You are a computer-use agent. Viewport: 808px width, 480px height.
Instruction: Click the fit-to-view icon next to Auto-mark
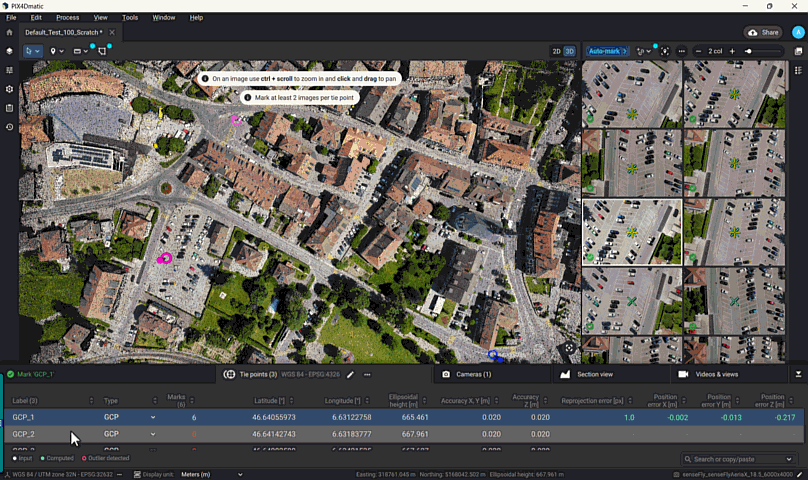[x=664, y=51]
